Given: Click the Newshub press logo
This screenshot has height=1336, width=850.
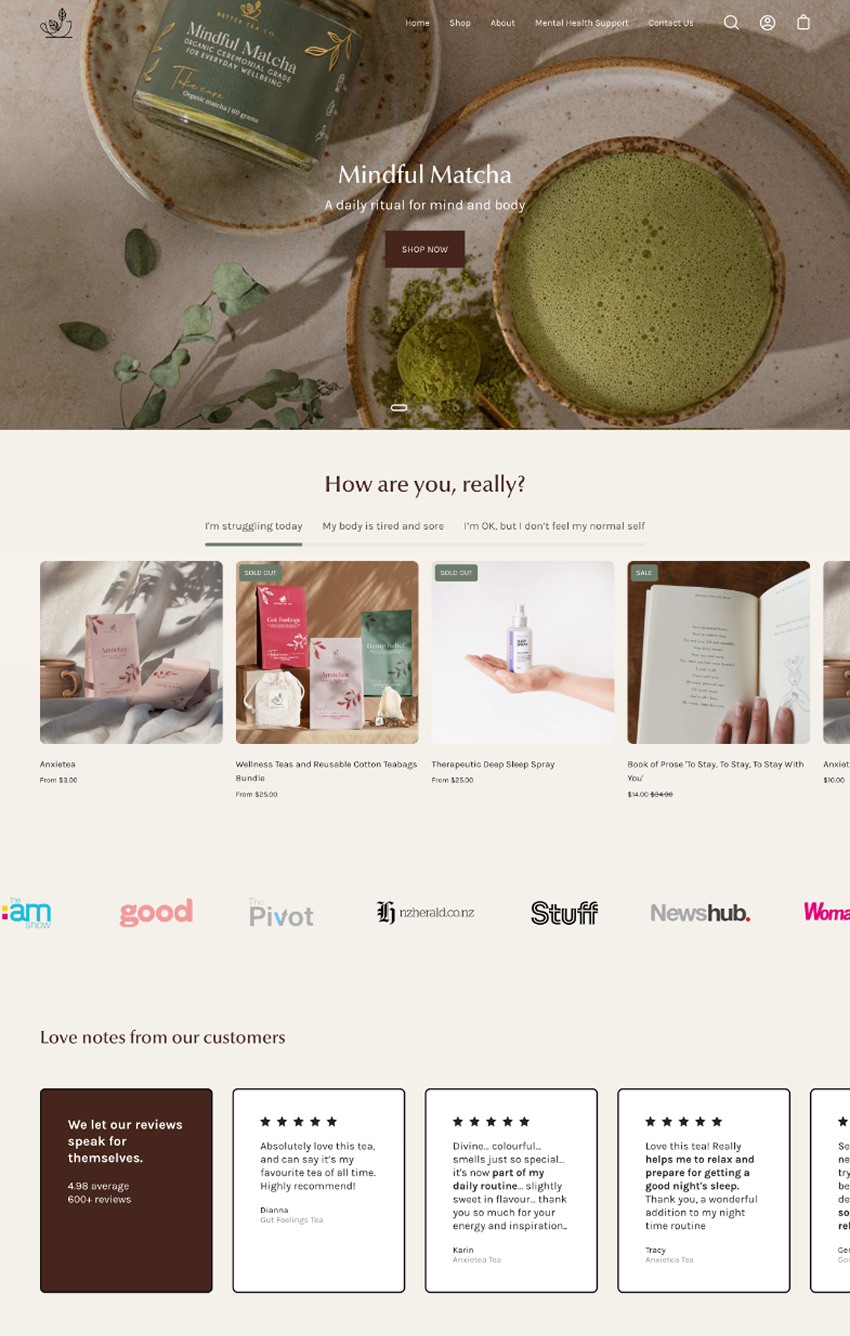Looking at the screenshot, I should (x=700, y=912).
